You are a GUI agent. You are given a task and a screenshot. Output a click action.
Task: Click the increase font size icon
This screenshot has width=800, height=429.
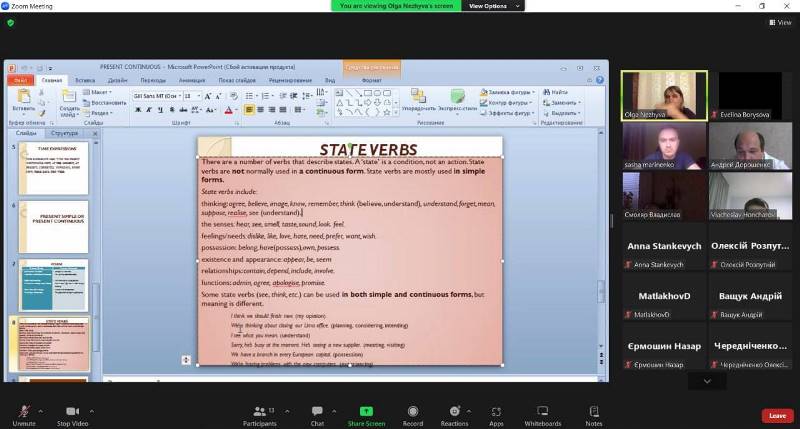tap(208, 96)
